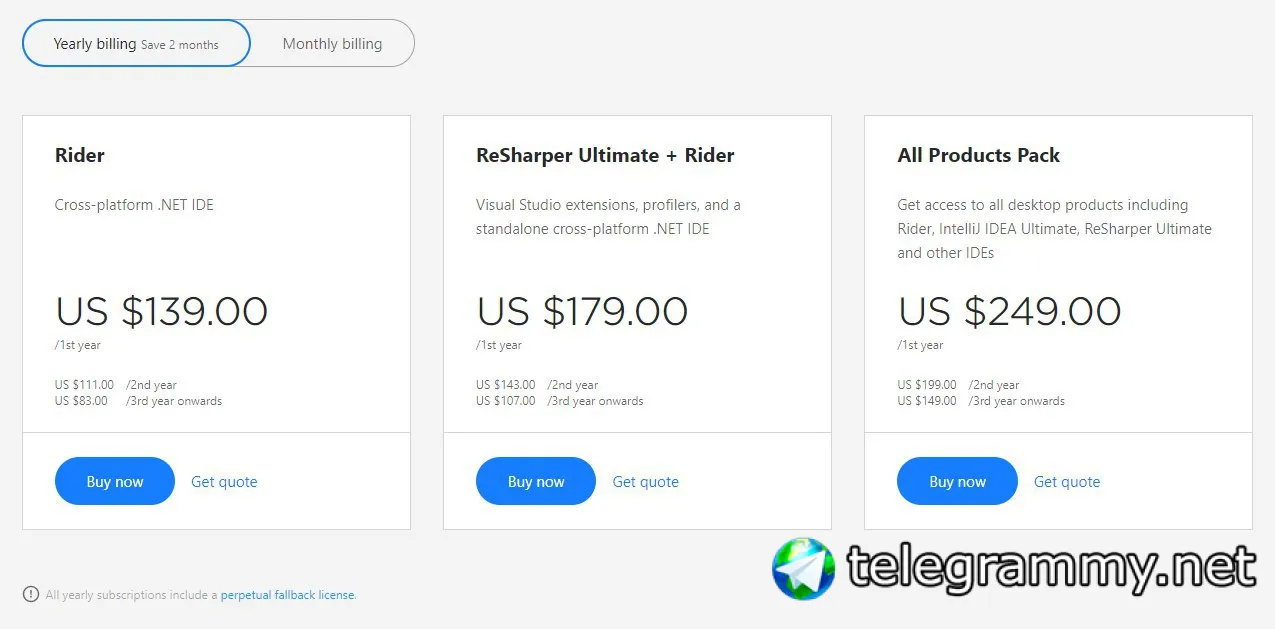
Task: Click the telegrammy.net watermark text
Action: (1051, 568)
